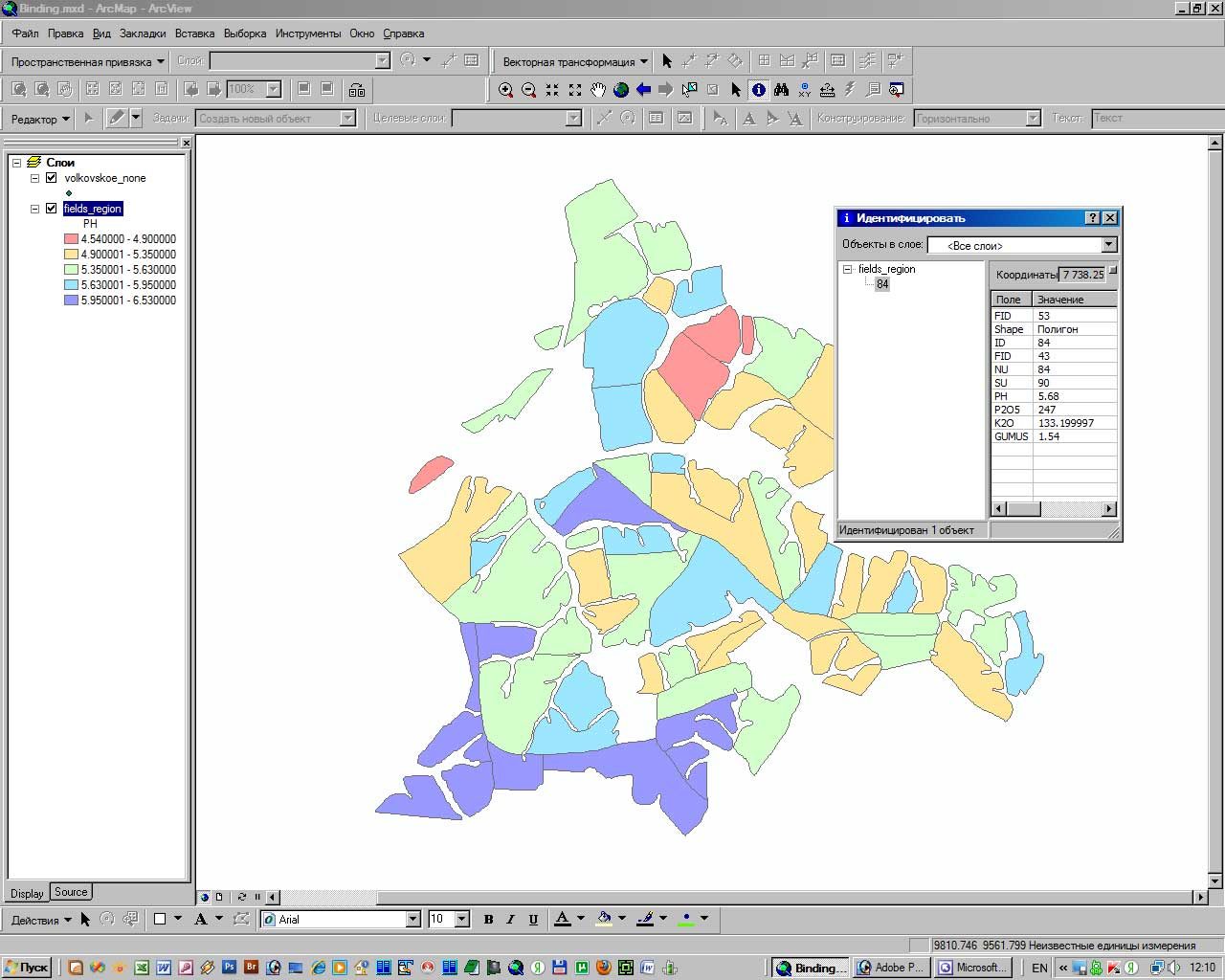Click the Sketch pencil tool in Editor

pos(117,119)
